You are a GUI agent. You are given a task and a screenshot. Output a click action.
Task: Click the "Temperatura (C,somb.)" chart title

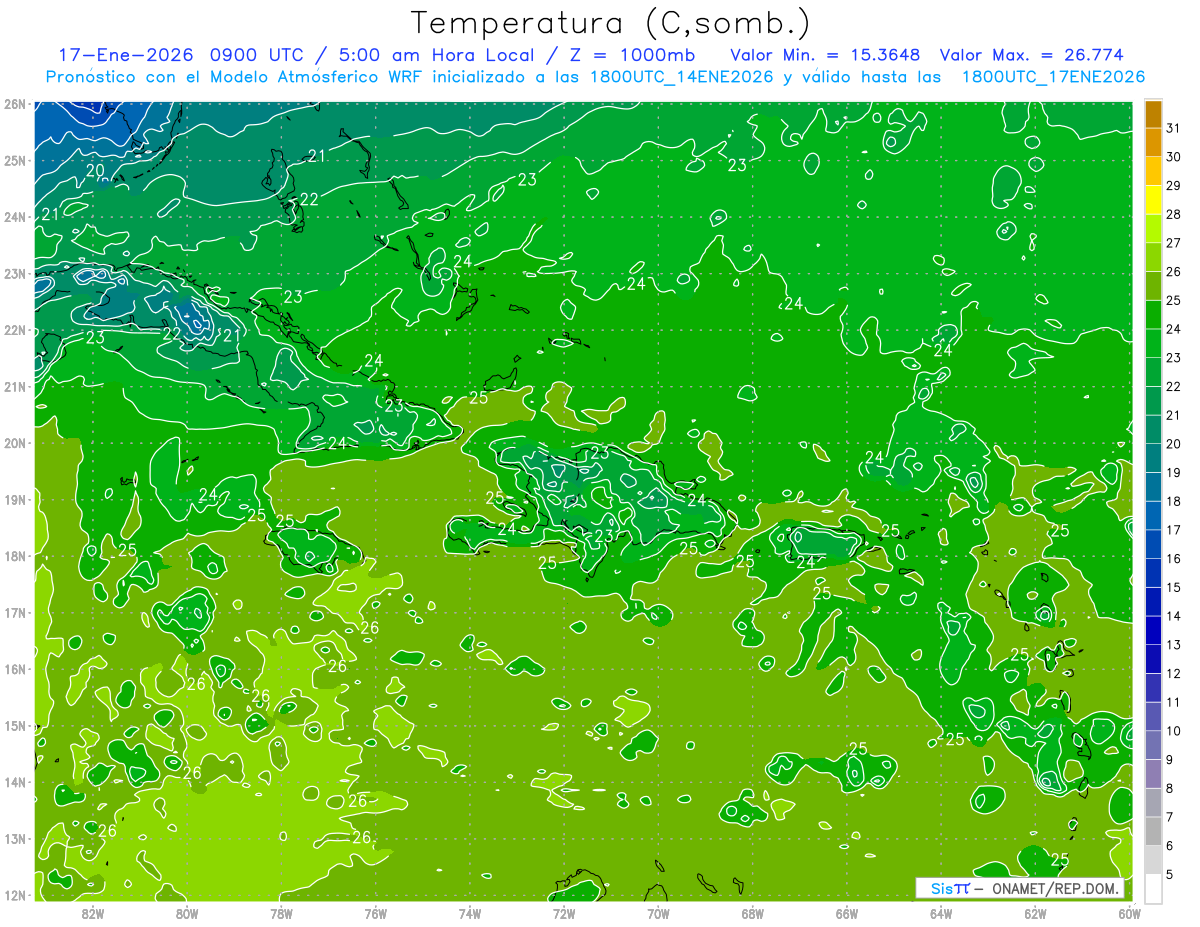(610, 23)
